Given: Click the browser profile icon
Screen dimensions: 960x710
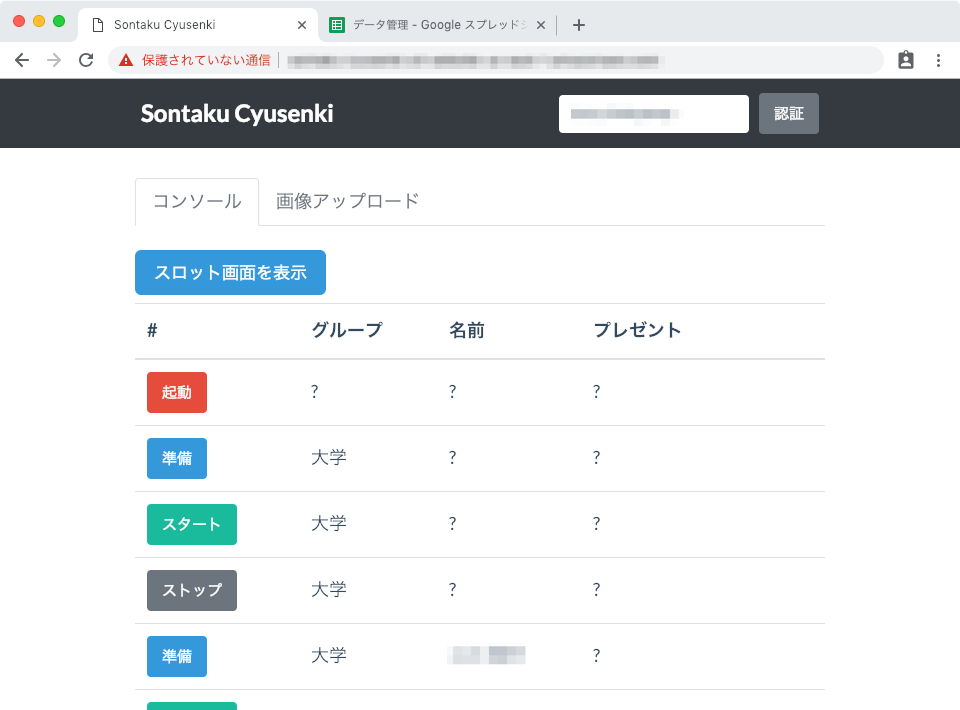Looking at the screenshot, I should point(905,60).
